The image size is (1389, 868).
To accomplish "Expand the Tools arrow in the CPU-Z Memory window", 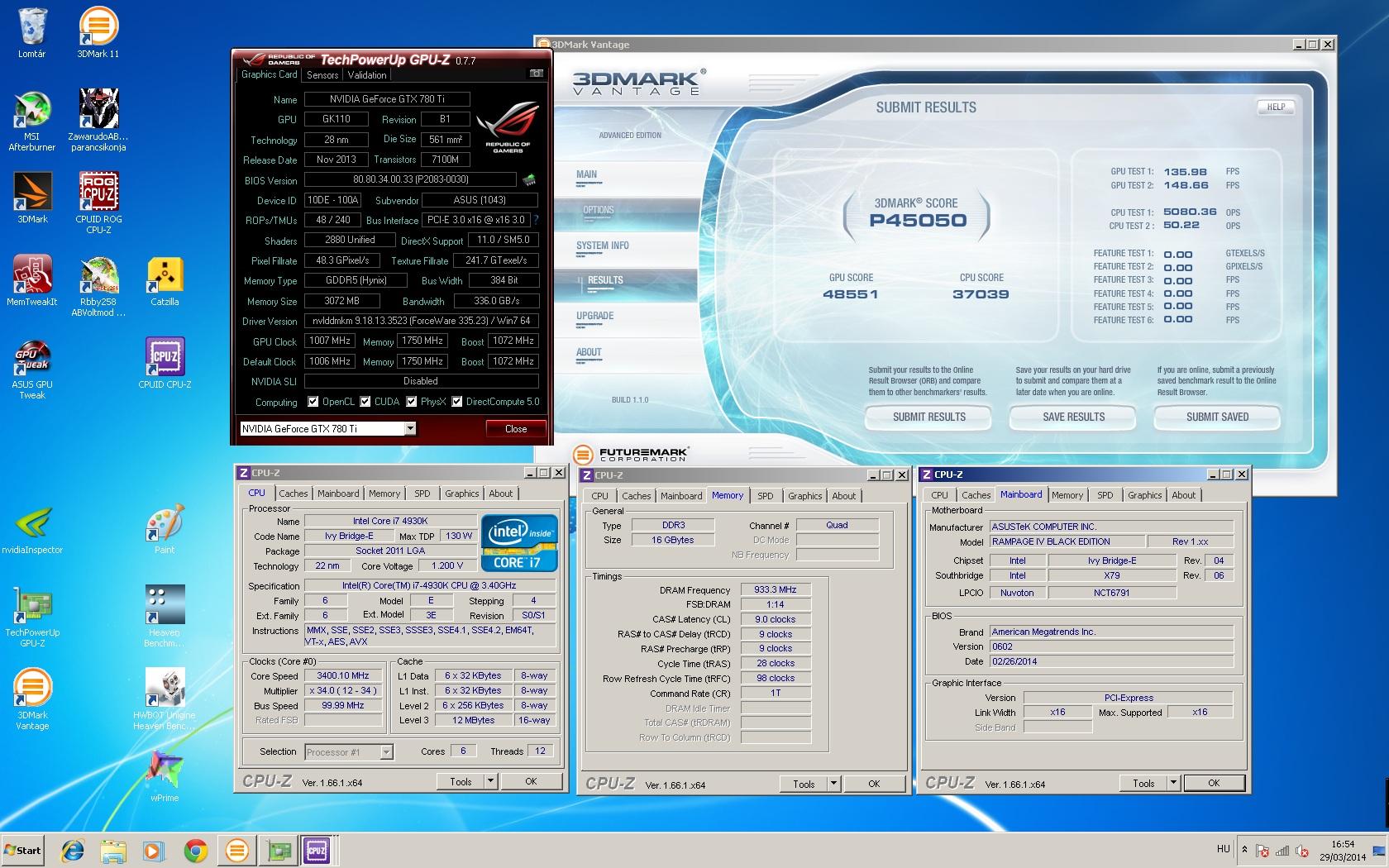I will click(x=833, y=784).
